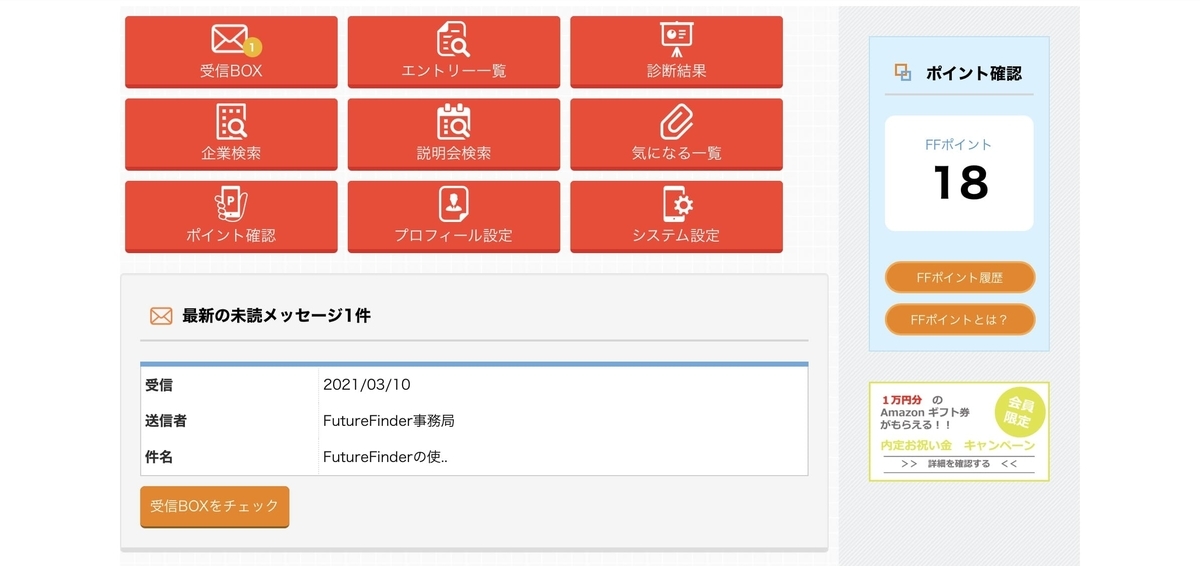Click 詳細を確認する on the banner
Viewport: 1200px width, 566px height.
point(959,464)
